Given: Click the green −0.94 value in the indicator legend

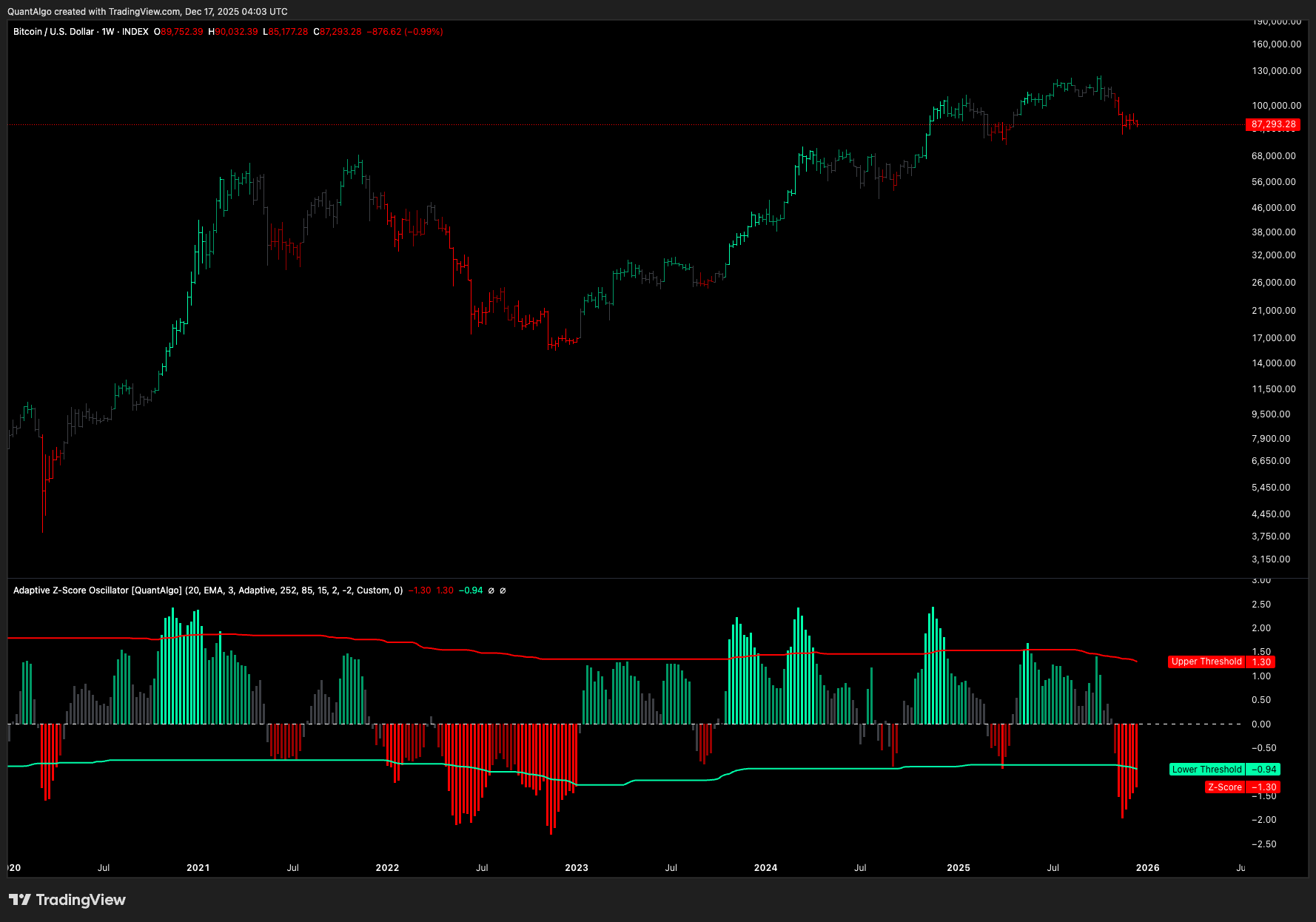Looking at the screenshot, I should coord(471,590).
